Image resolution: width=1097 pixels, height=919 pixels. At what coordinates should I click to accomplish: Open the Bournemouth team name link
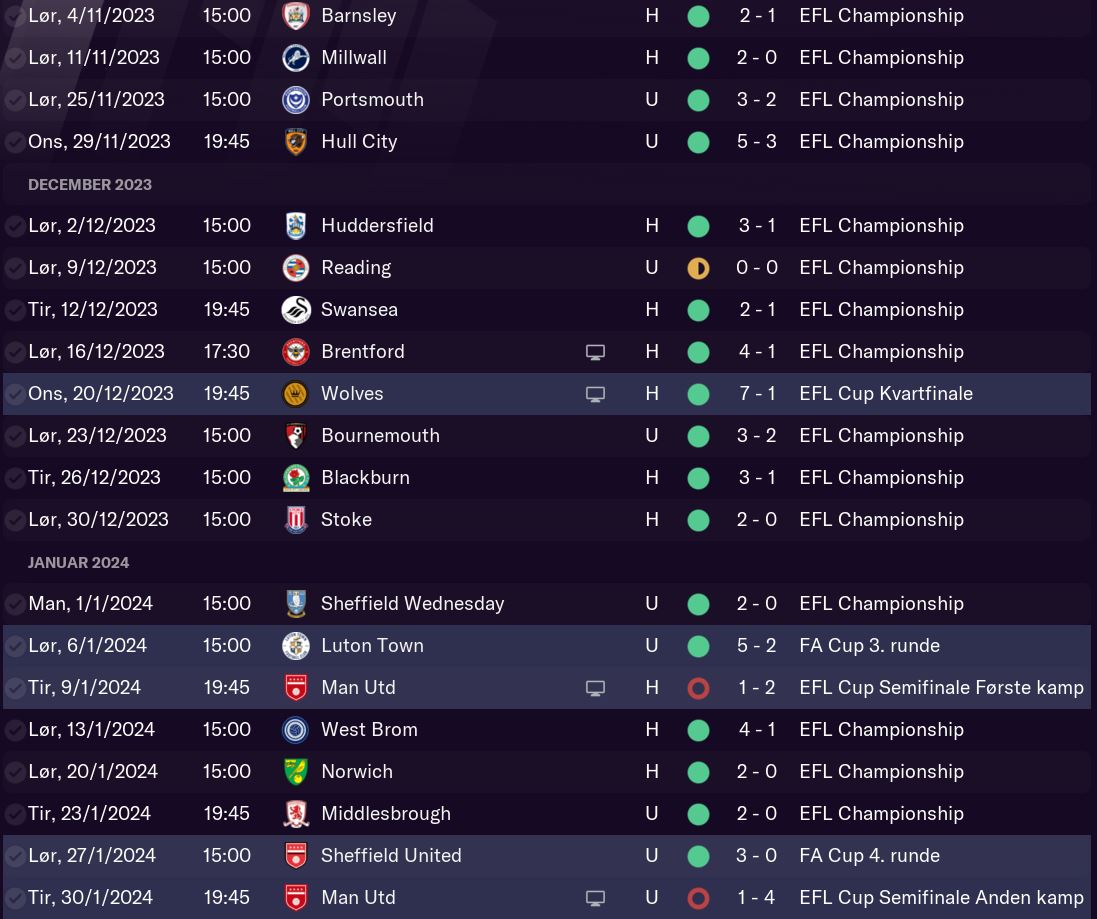pos(380,436)
